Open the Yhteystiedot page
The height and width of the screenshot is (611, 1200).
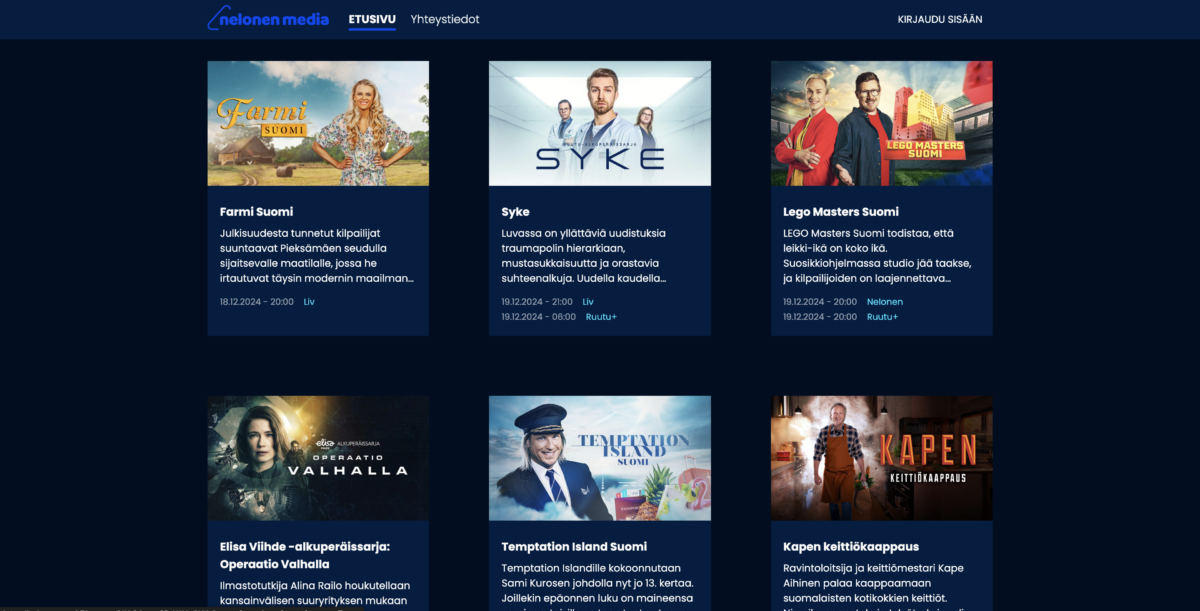pos(445,19)
